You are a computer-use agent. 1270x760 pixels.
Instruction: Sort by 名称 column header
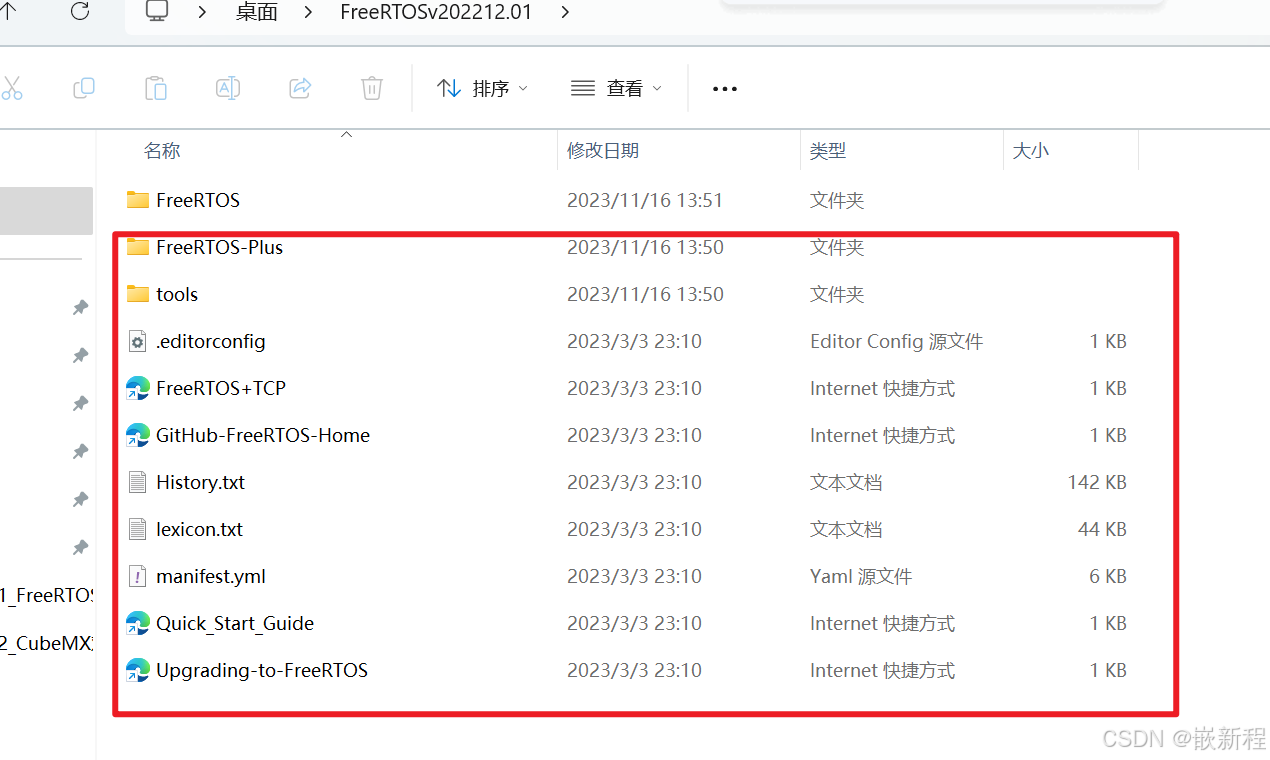162,151
